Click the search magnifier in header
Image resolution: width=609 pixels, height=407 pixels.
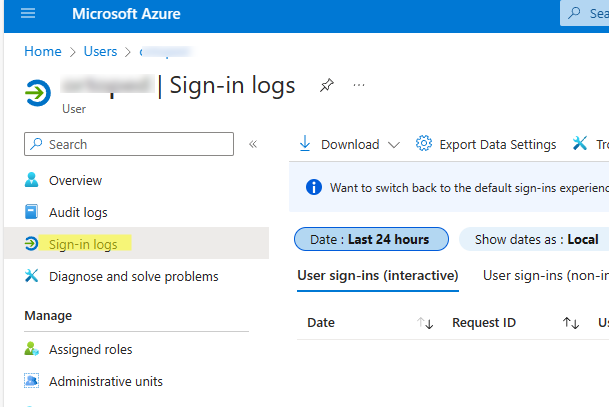574,13
